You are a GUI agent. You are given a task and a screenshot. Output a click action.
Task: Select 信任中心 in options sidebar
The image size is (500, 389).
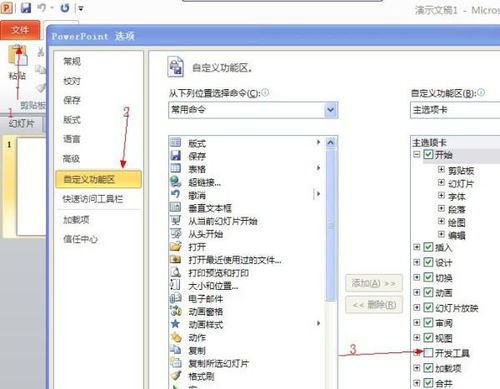(80, 239)
